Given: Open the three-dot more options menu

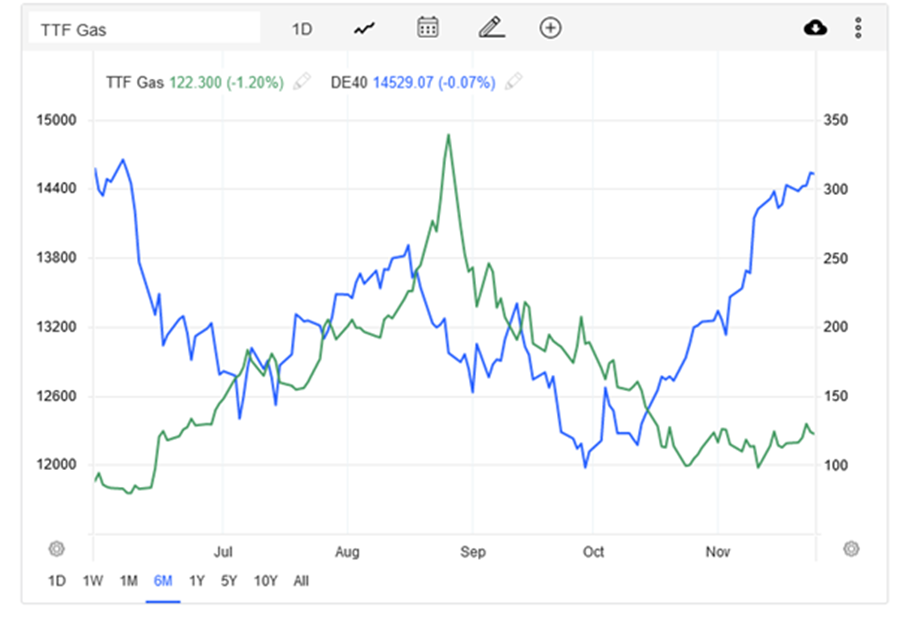Looking at the screenshot, I should coord(858,28).
